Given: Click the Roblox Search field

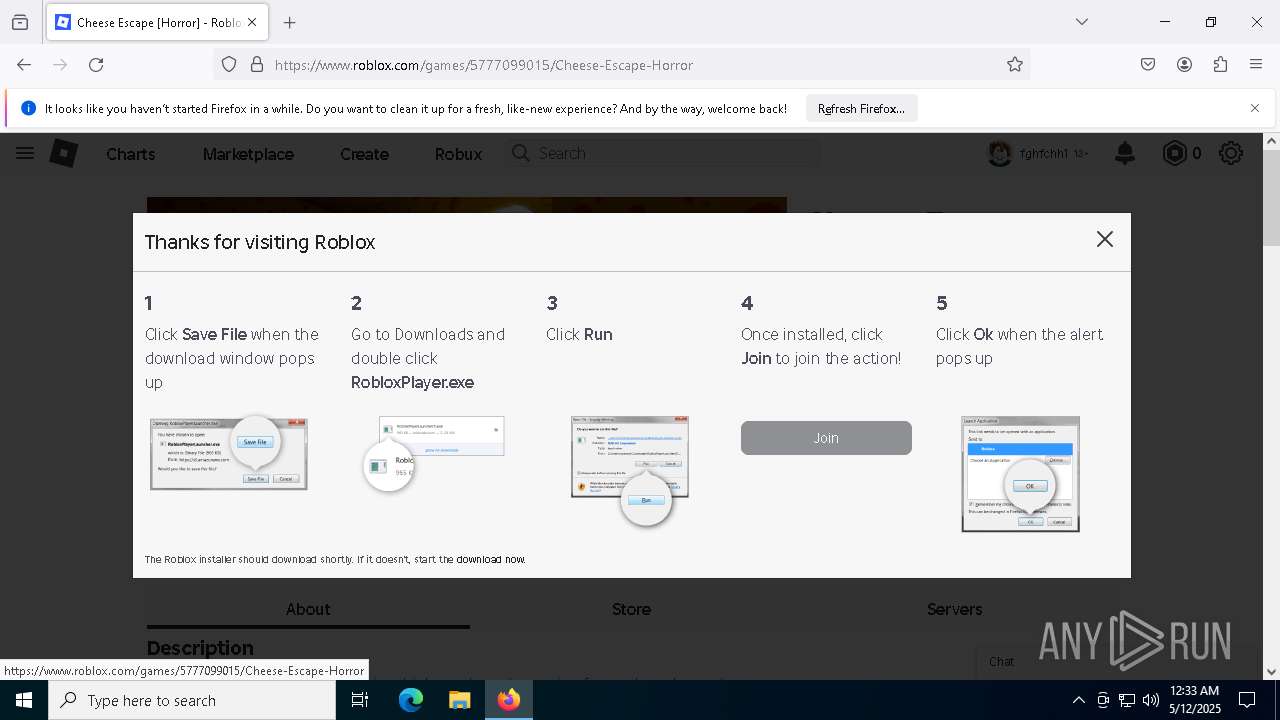Looking at the screenshot, I should [662, 153].
